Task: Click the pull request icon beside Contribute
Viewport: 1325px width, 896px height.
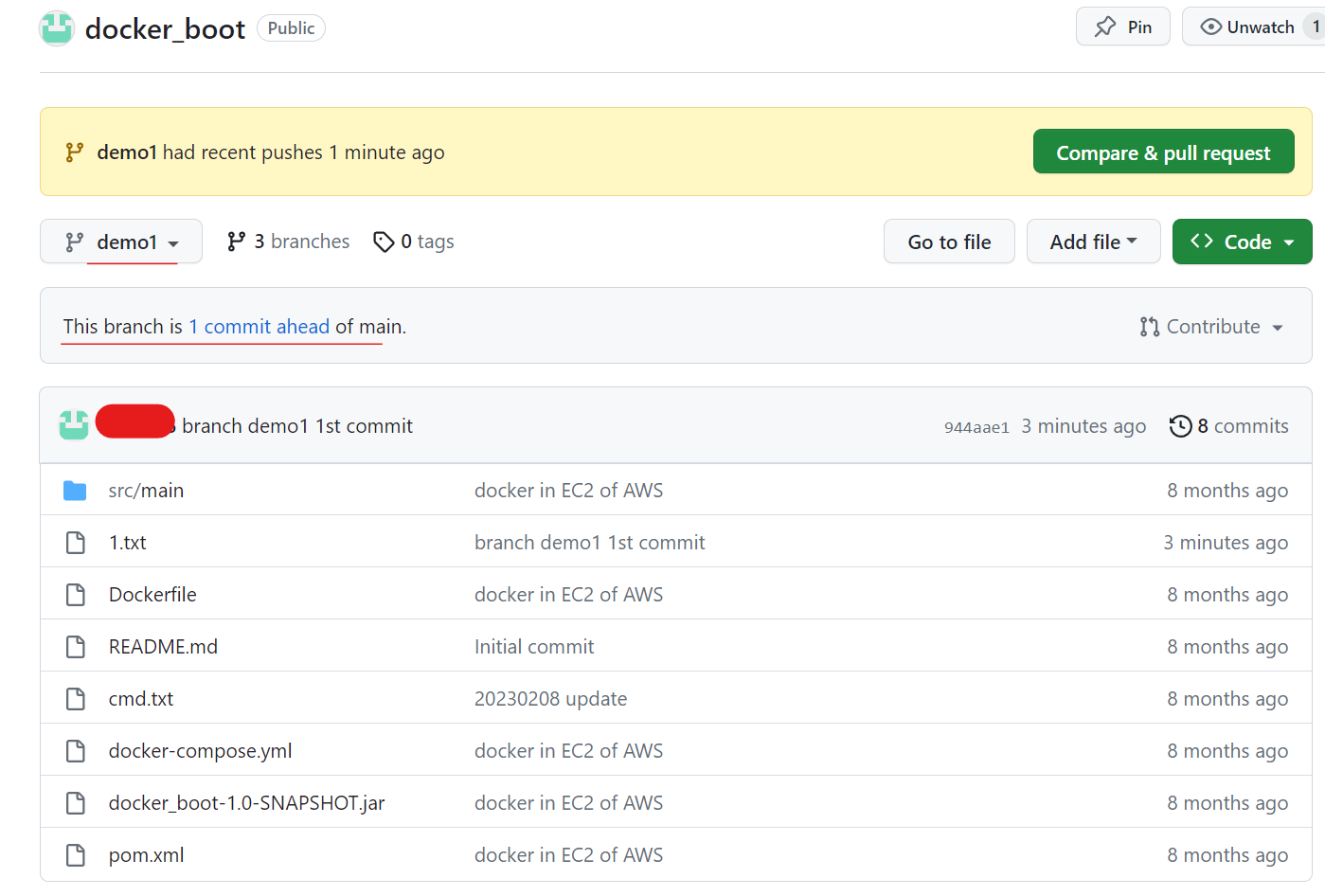Action: coord(1150,327)
